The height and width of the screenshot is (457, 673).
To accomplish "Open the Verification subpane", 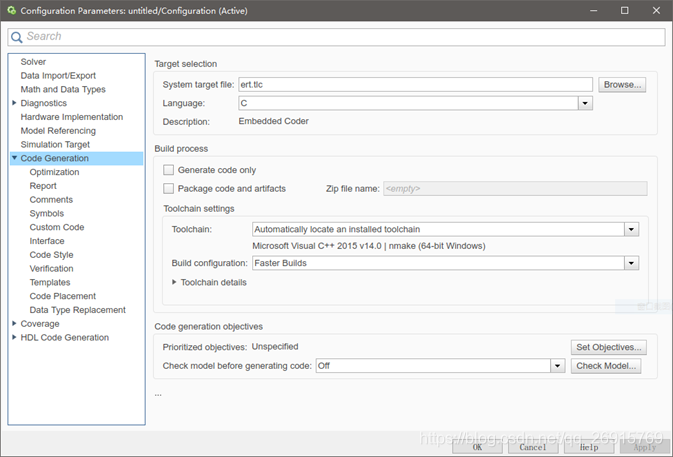I will (x=51, y=269).
